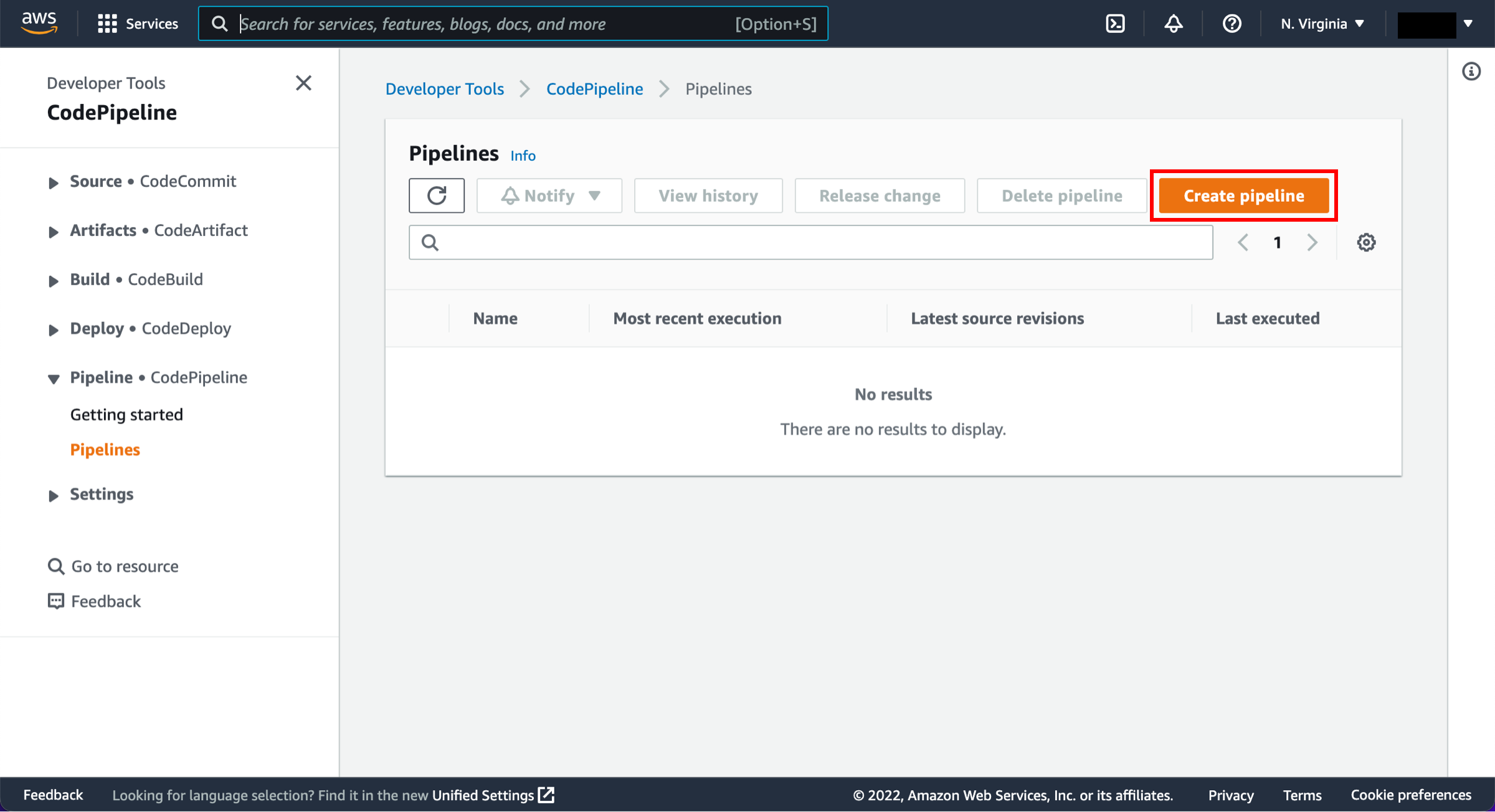Open the CloudShell terminal icon
1495x812 pixels.
pyautogui.click(x=1115, y=24)
